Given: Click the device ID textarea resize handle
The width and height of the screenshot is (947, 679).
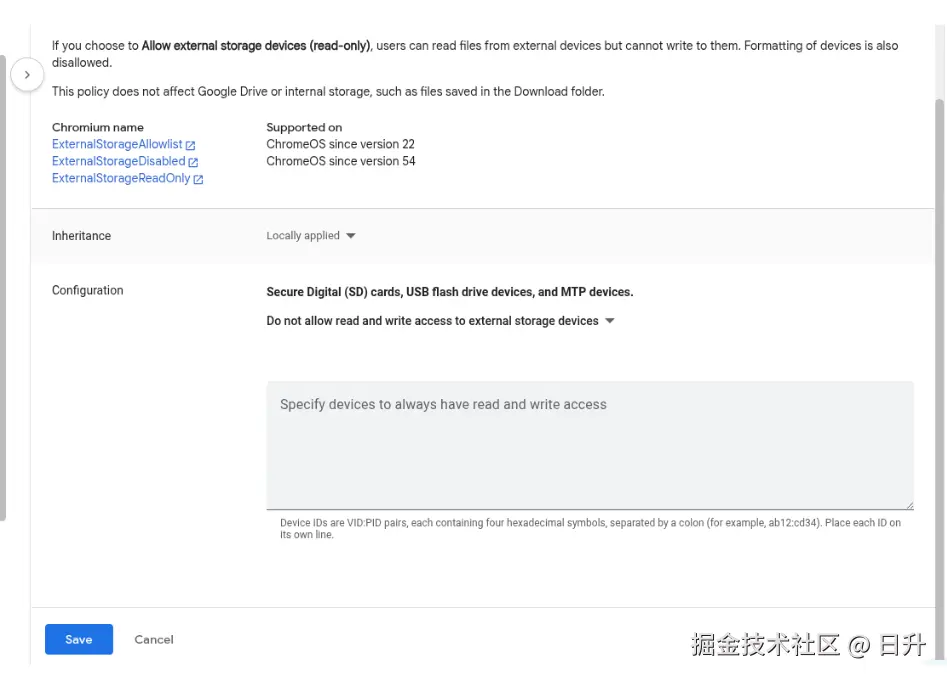Looking at the screenshot, I should coord(909,505).
